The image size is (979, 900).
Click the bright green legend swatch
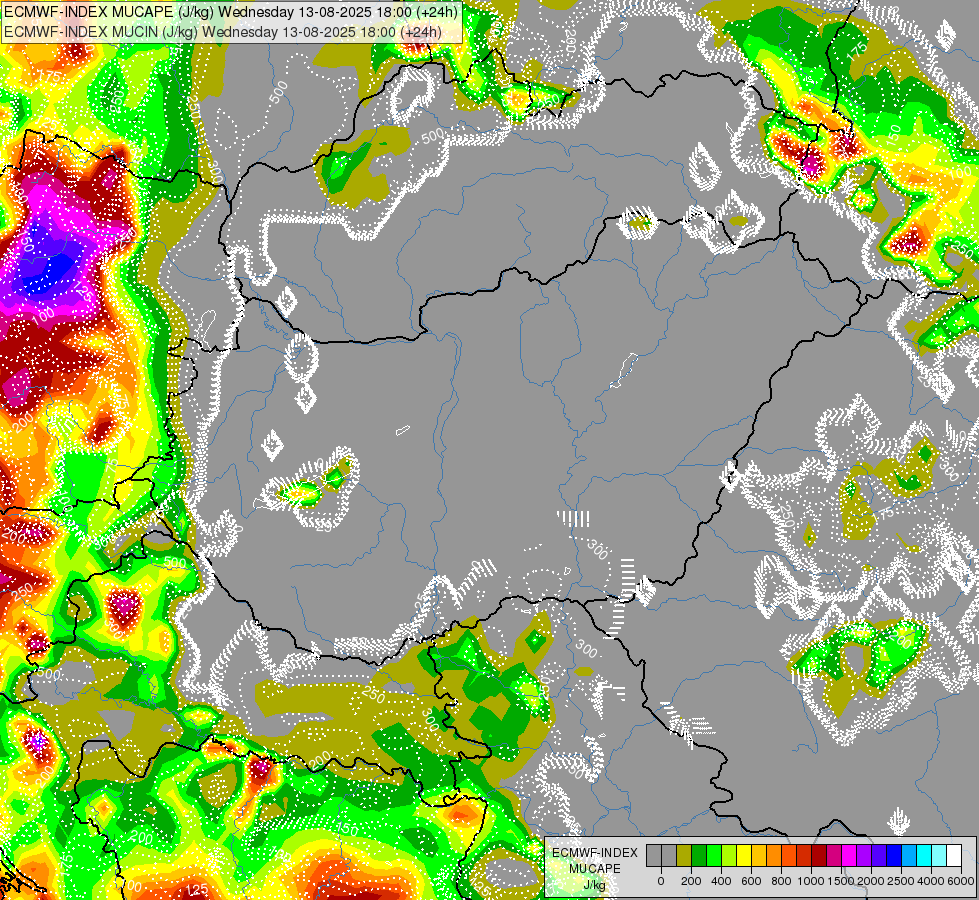(714, 855)
